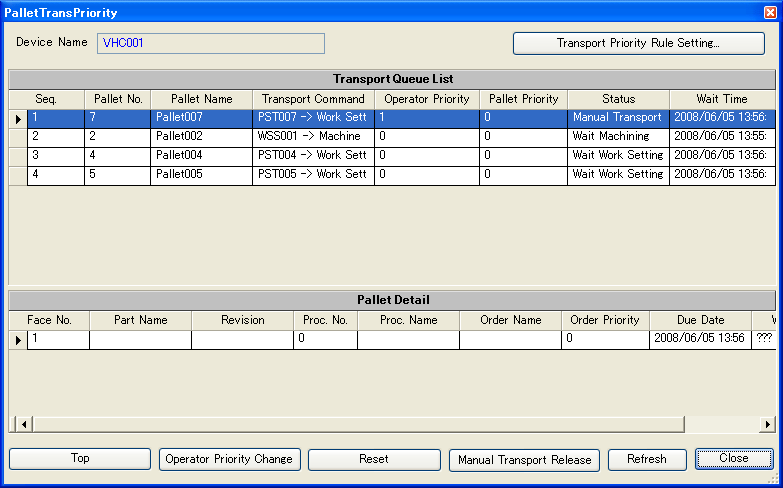Click the Device Name field VHC001
The image size is (783, 488).
(x=211, y=43)
